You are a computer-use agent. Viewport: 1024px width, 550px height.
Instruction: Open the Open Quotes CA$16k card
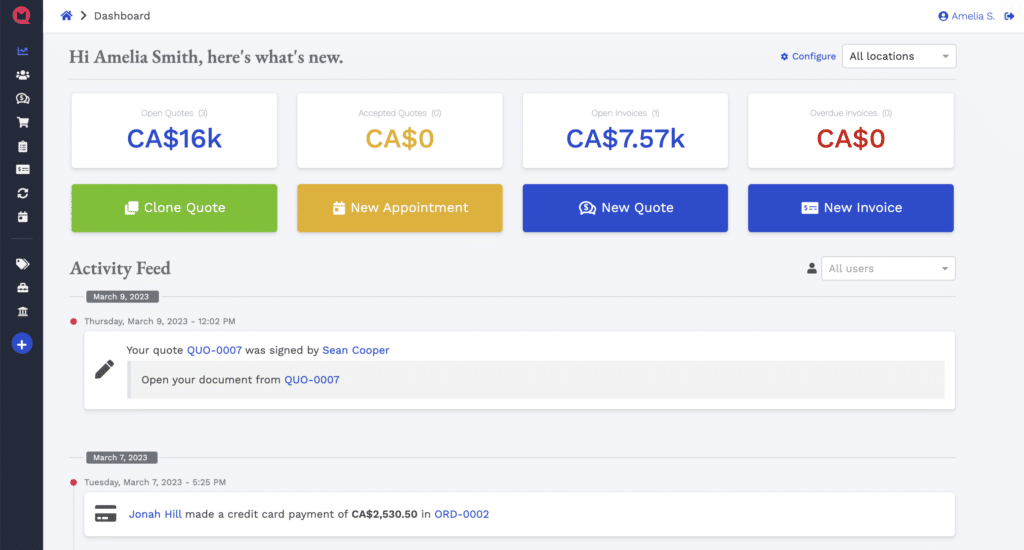click(174, 131)
